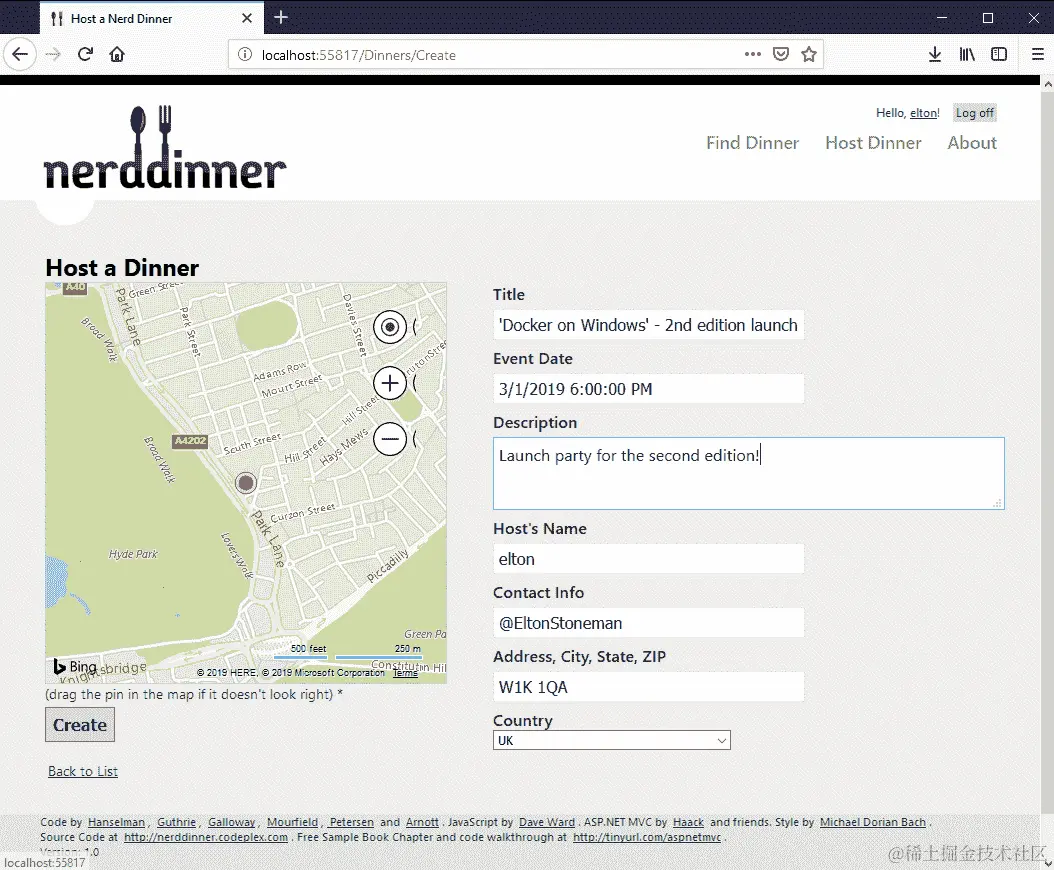Image resolution: width=1054 pixels, height=870 pixels.
Task: Open the elton profile link
Action: [923, 113]
